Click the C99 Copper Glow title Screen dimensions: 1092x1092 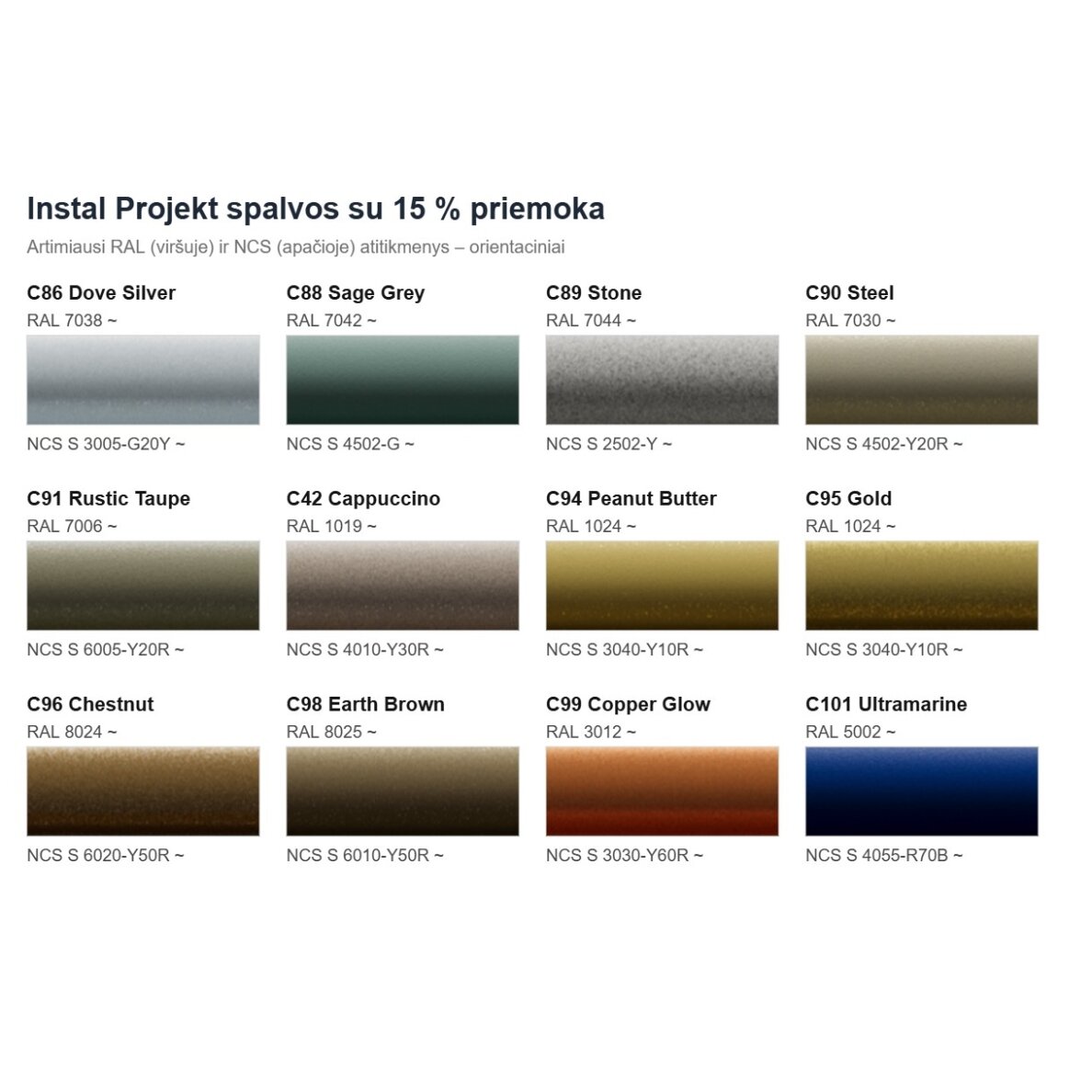pyautogui.click(x=628, y=704)
